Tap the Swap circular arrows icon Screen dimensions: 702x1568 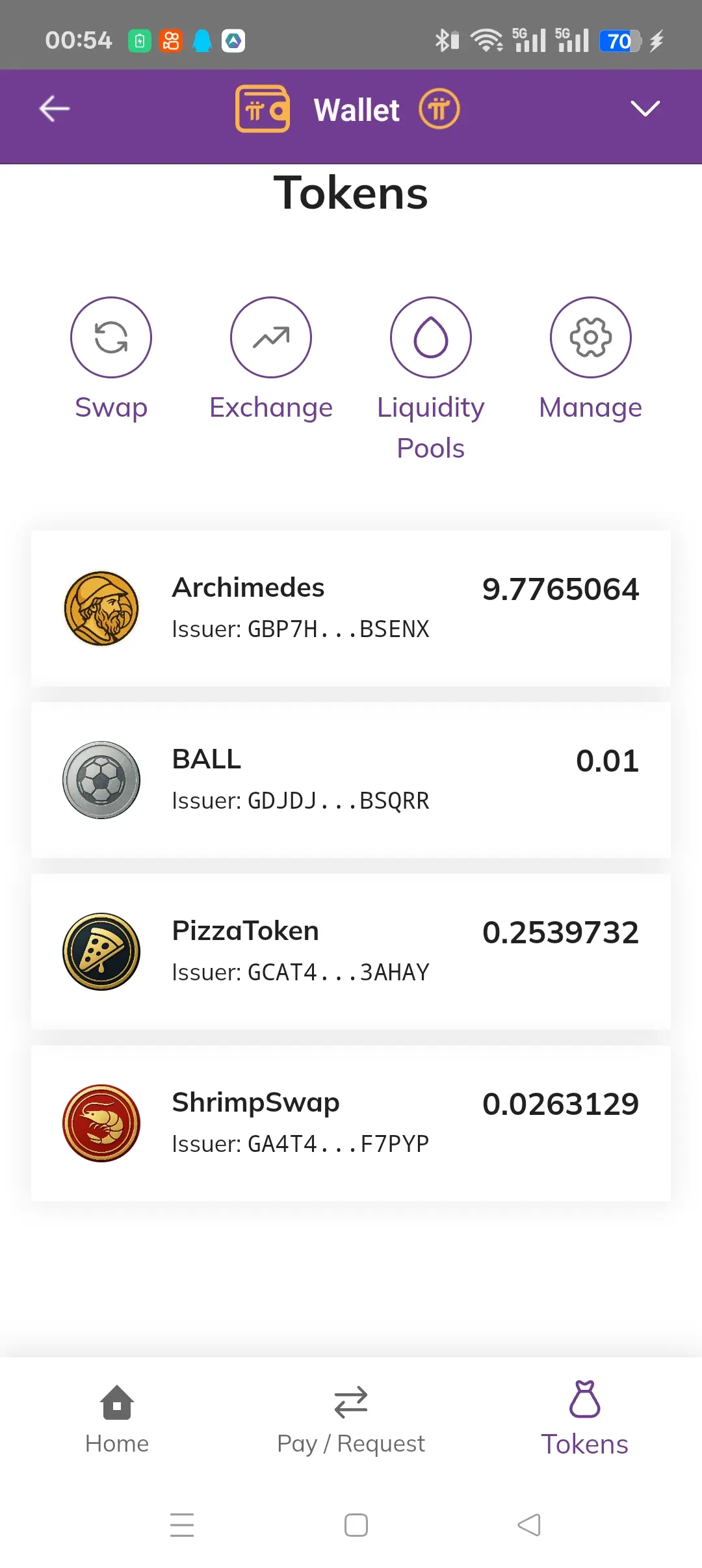click(x=111, y=337)
